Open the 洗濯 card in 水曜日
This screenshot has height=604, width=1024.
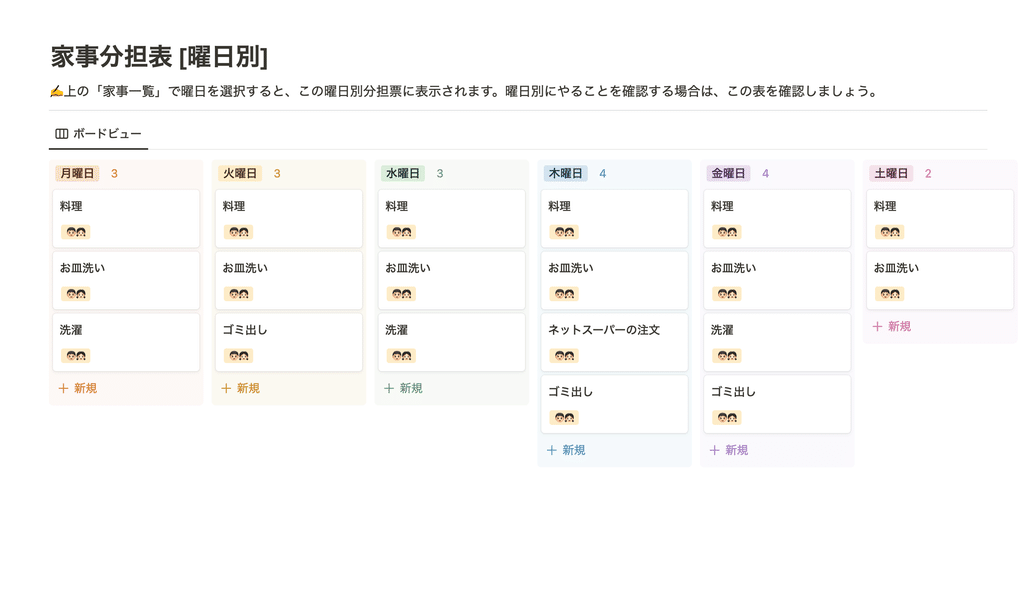click(451, 342)
